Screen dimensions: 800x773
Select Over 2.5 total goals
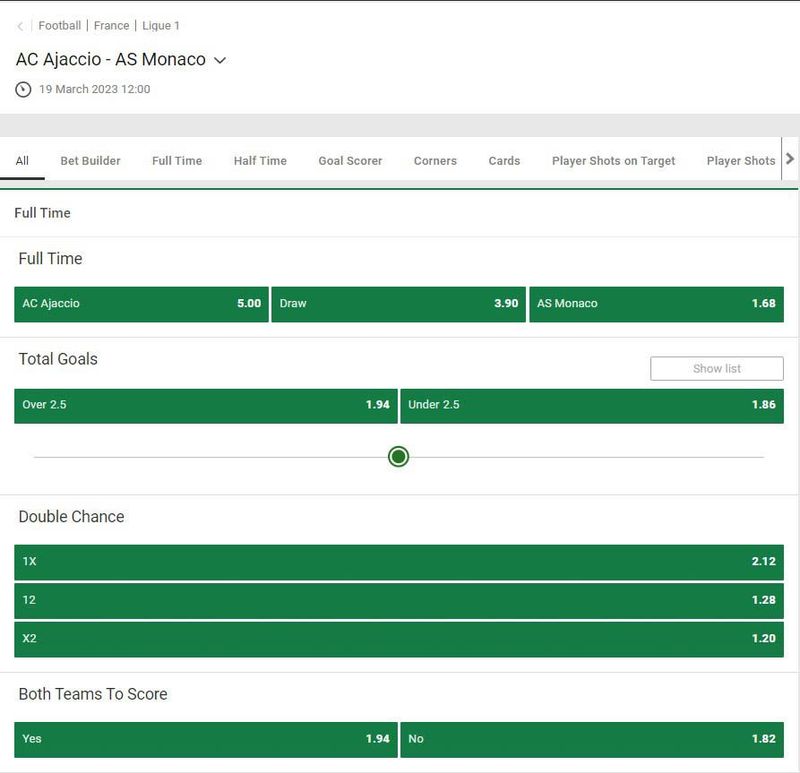(x=205, y=406)
